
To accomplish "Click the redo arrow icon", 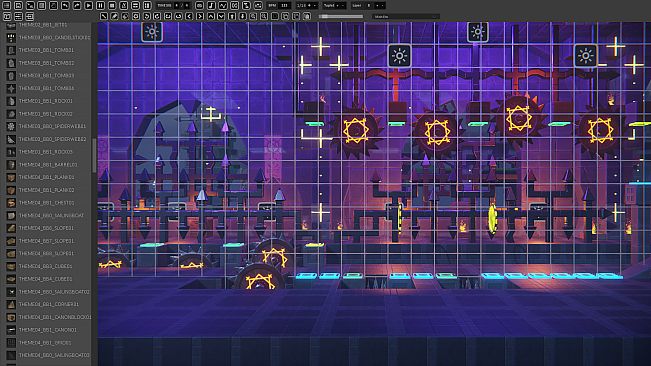I will (77, 6).
